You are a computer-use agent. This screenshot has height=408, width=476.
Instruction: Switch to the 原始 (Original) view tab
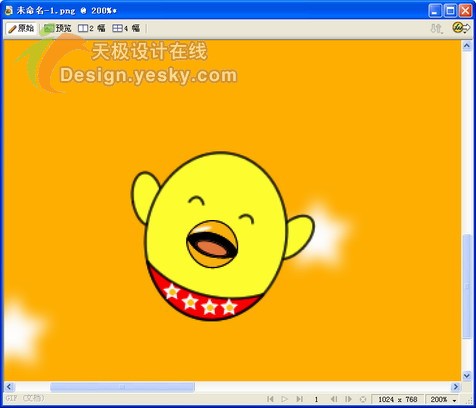click(21, 29)
